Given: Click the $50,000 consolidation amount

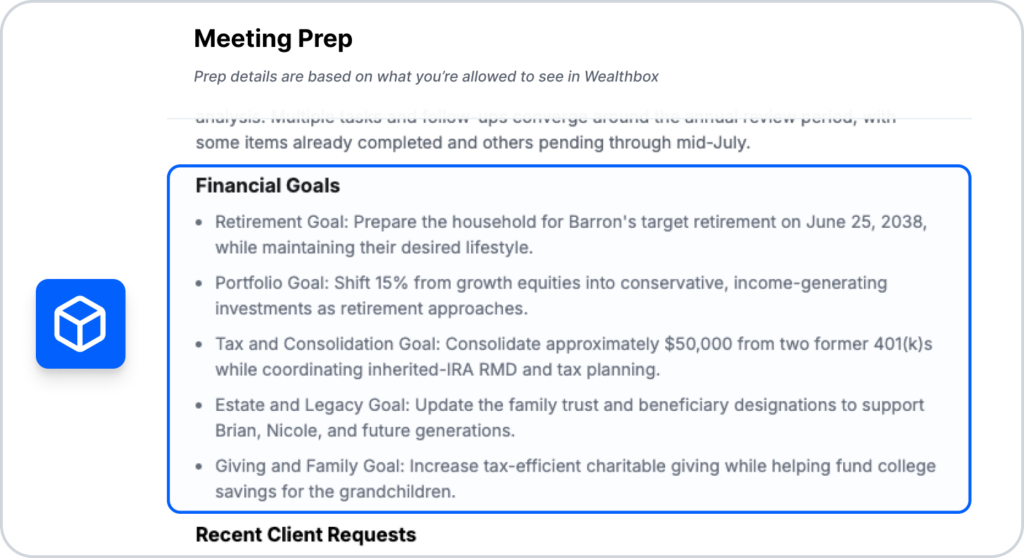Looking at the screenshot, I should click(698, 344).
